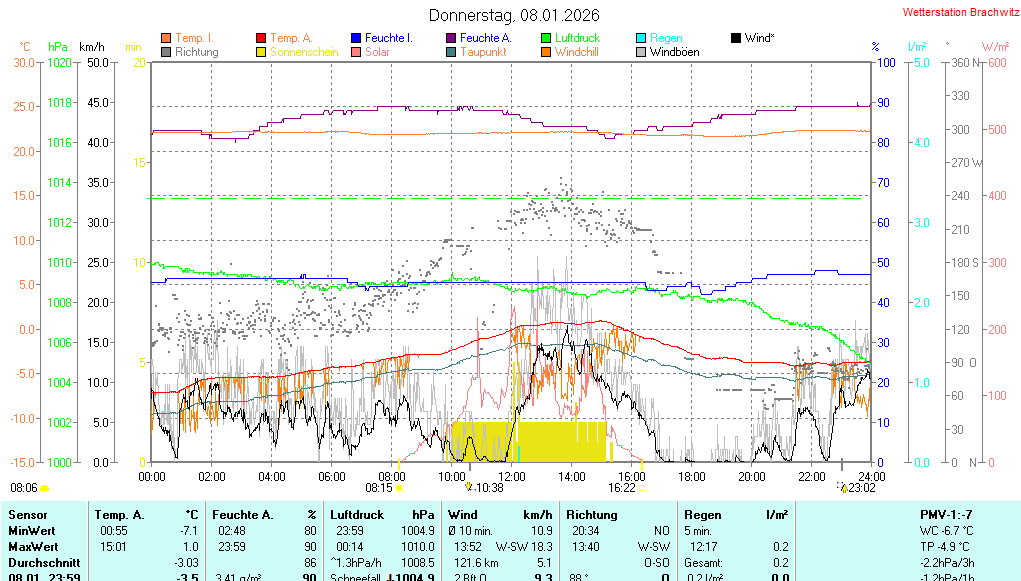The width and height of the screenshot is (1021, 581).
Task: Click the pink Solar legend square
Action: pyautogui.click(x=356, y=52)
